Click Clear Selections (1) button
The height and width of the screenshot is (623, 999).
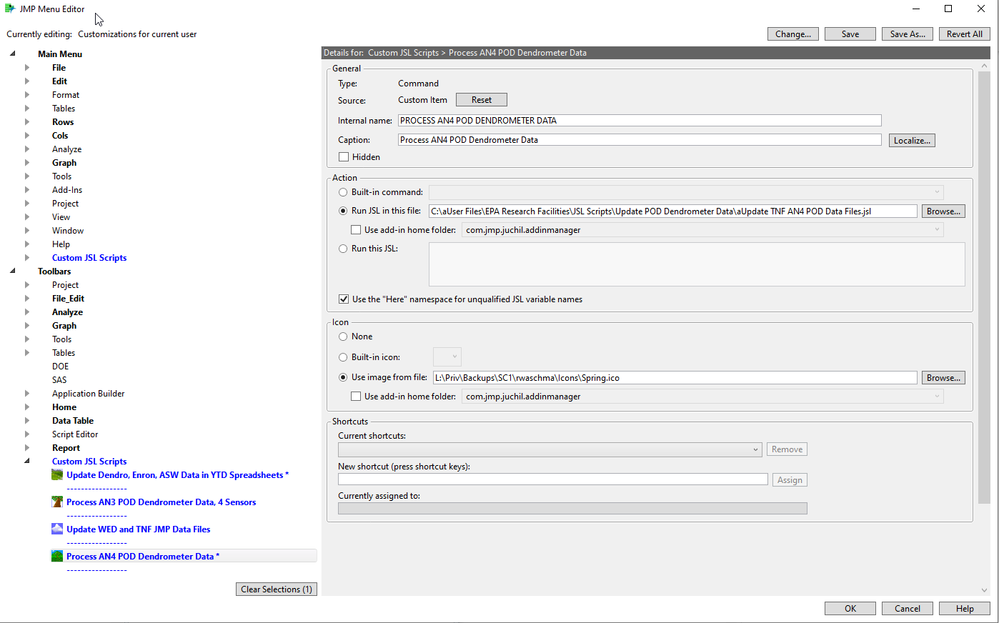pos(277,589)
